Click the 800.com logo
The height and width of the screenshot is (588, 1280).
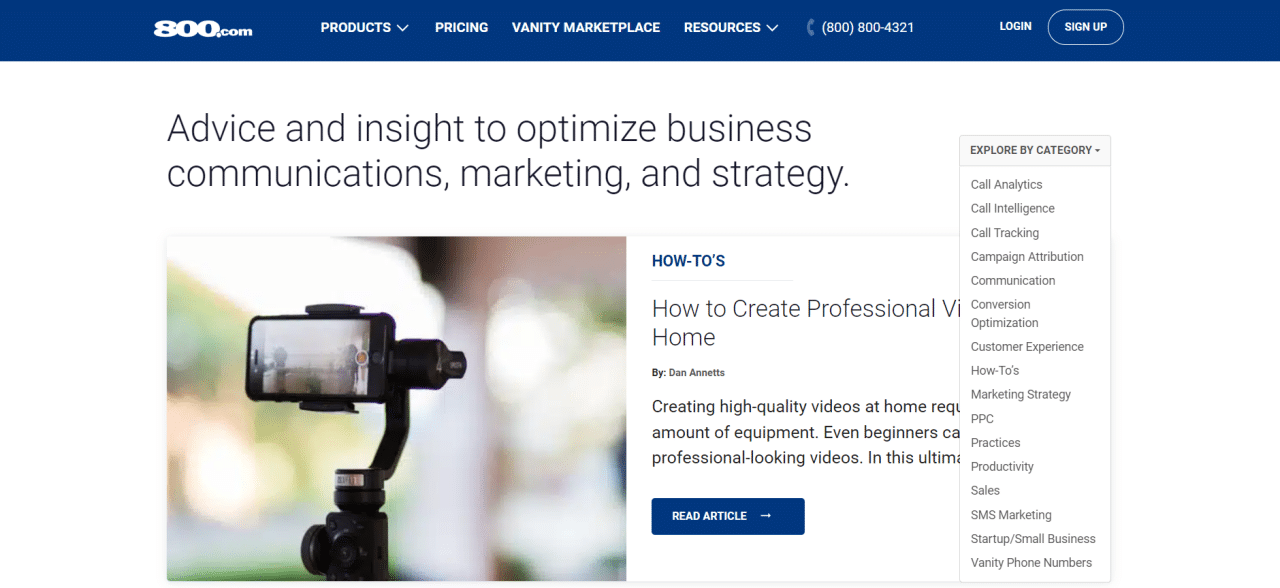click(203, 29)
